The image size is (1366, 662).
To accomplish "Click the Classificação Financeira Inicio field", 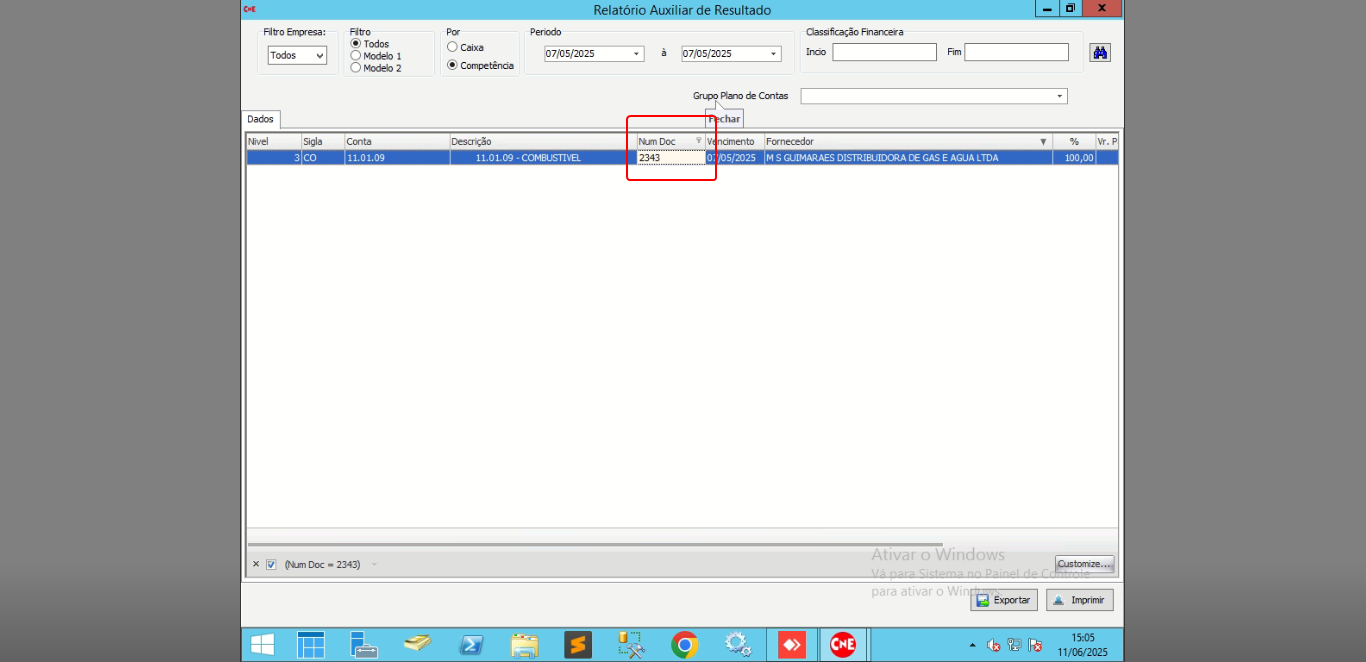I will [884, 52].
